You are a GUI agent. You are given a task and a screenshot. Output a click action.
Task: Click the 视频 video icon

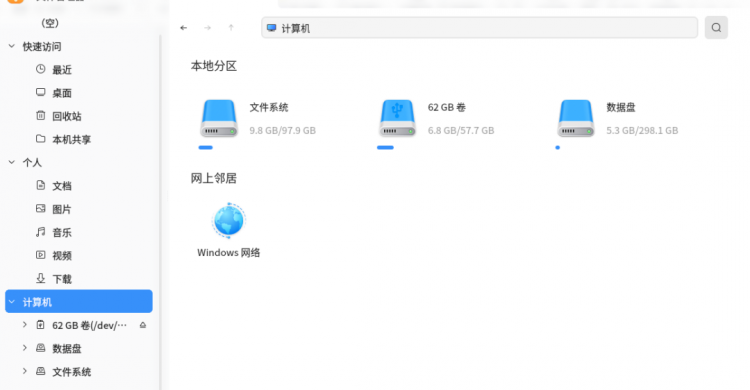(41, 255)
